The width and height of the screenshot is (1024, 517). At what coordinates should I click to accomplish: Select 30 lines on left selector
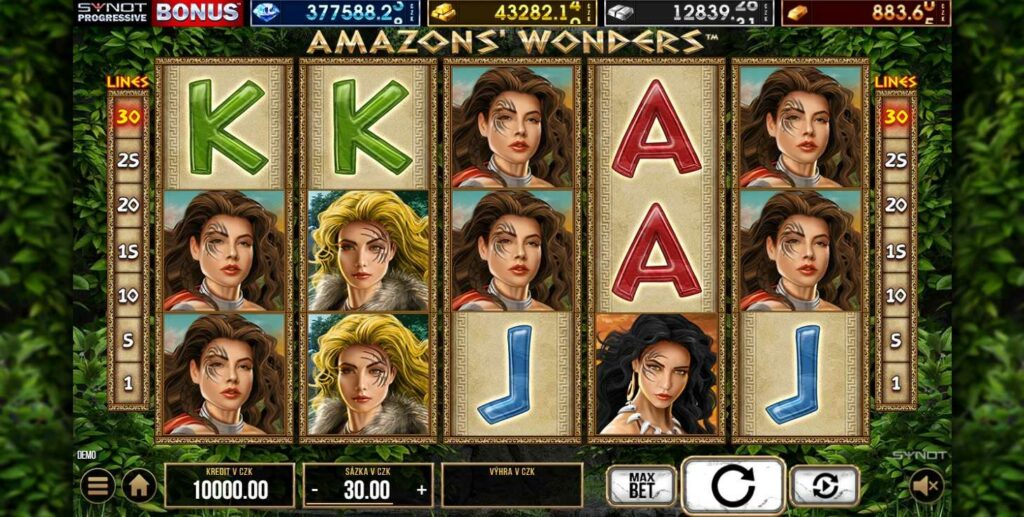128,117
